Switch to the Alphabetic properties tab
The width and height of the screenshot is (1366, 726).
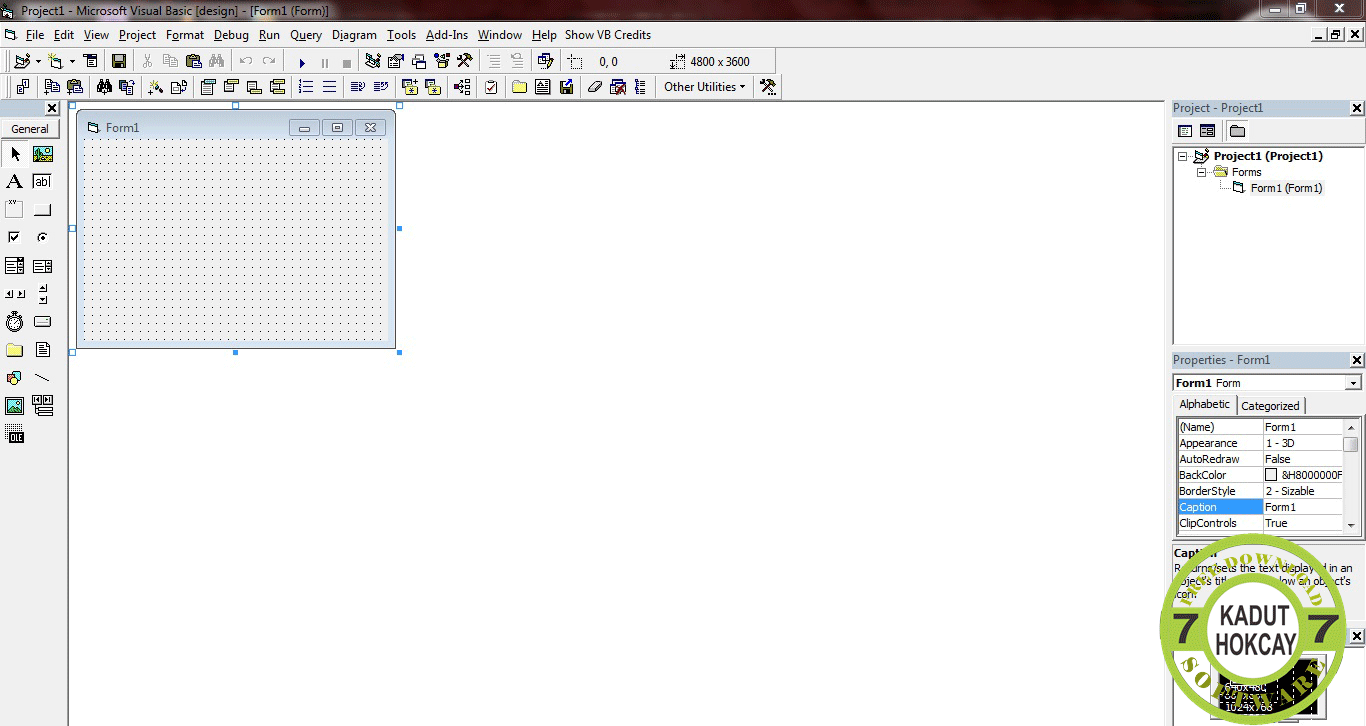click(1205, 404)
